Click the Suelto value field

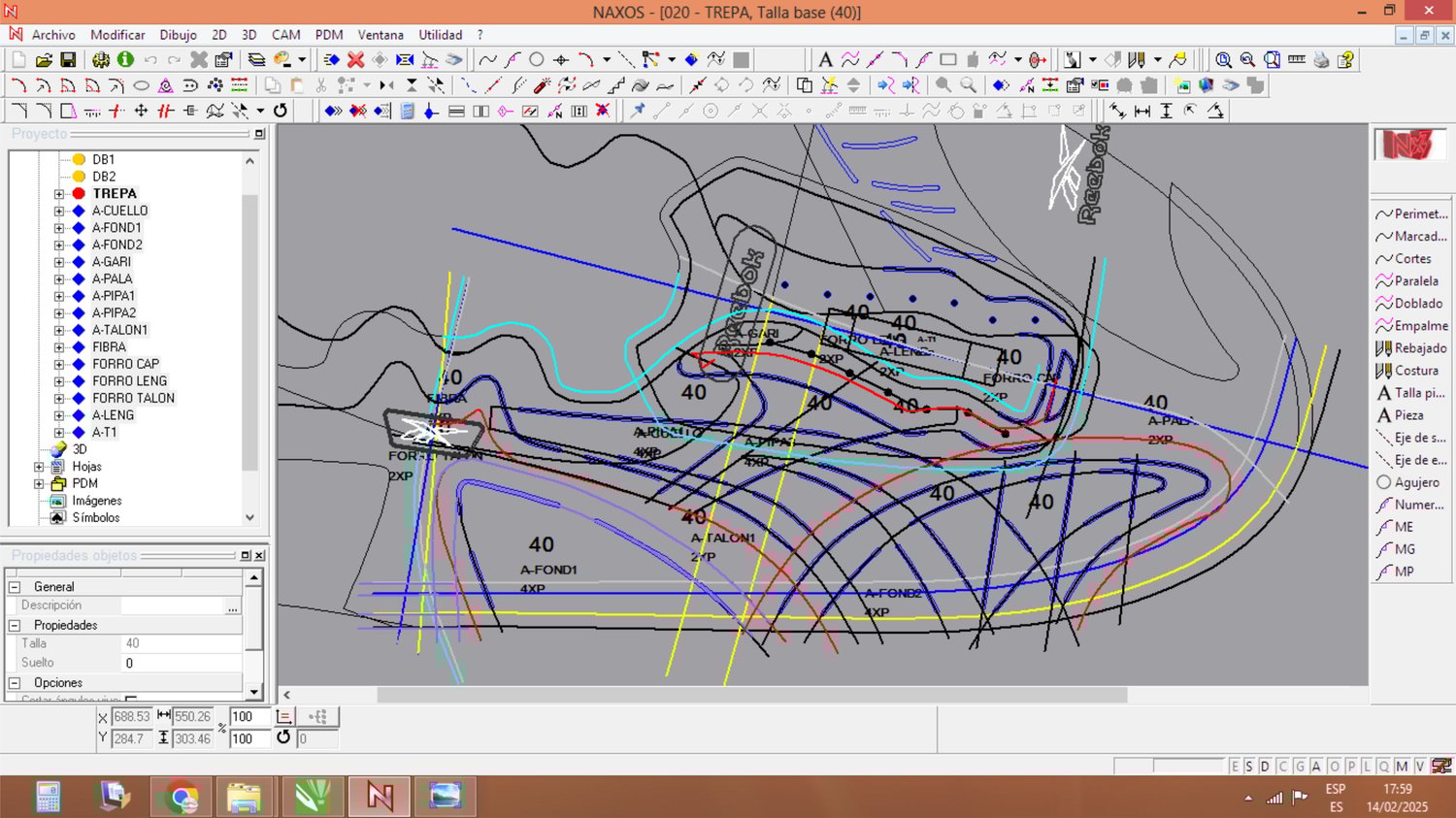pyautogui.click(x=180, y=664)
